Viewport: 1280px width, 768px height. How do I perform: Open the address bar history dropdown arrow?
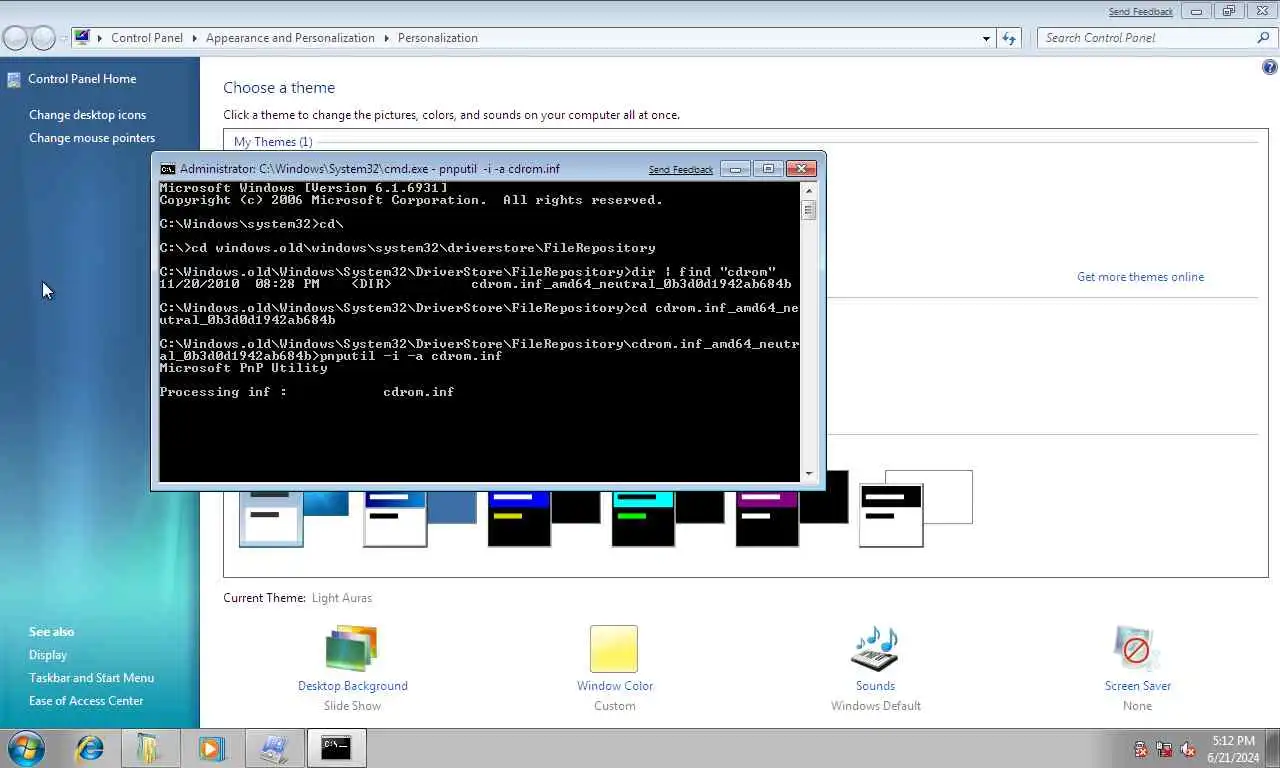(987, 38)
